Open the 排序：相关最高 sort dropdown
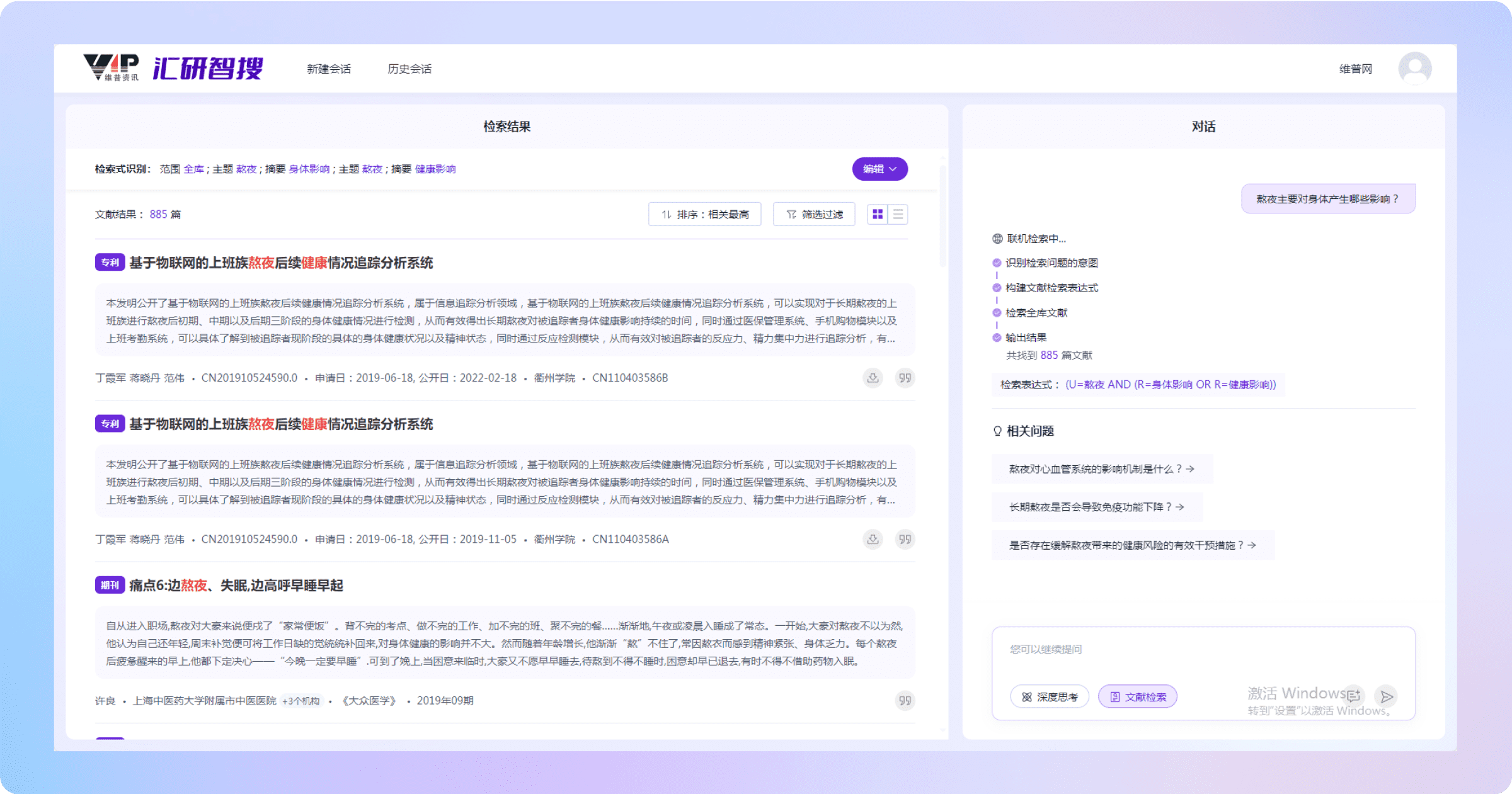The height and width of the screenshot is (794, 1512). tap(704, 215)
